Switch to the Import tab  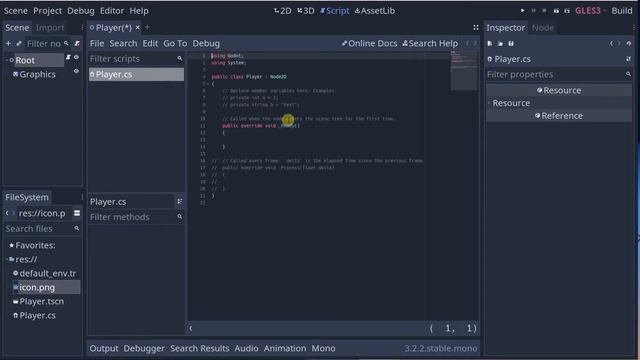[x=50, y=28]
